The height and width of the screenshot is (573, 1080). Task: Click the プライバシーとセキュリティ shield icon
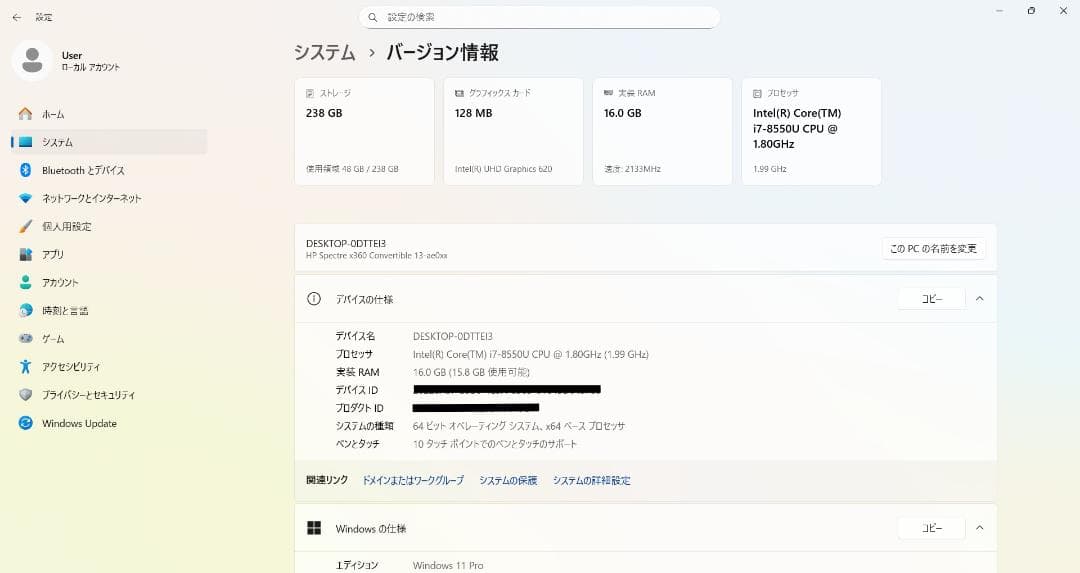click(x=25, y=395)
